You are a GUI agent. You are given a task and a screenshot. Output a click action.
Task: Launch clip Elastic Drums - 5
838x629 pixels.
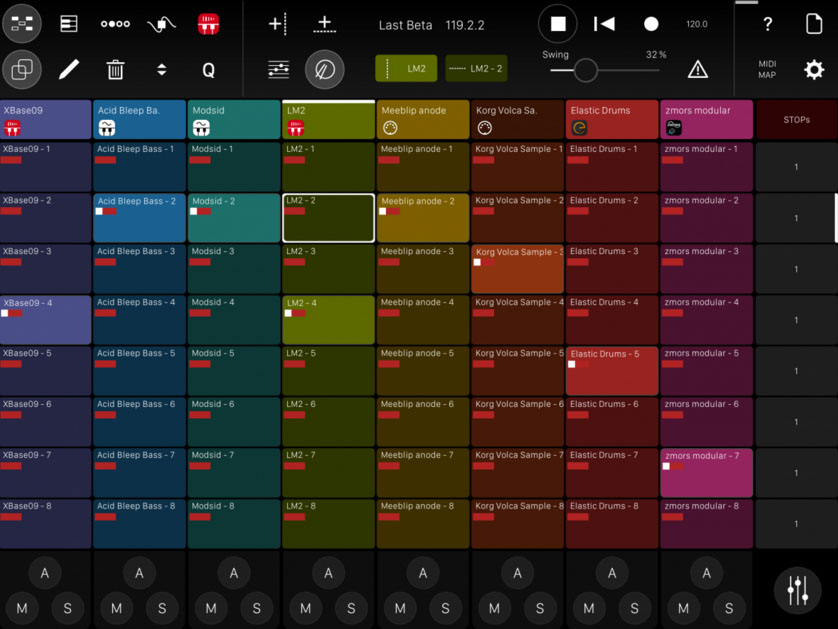[612, 371]
